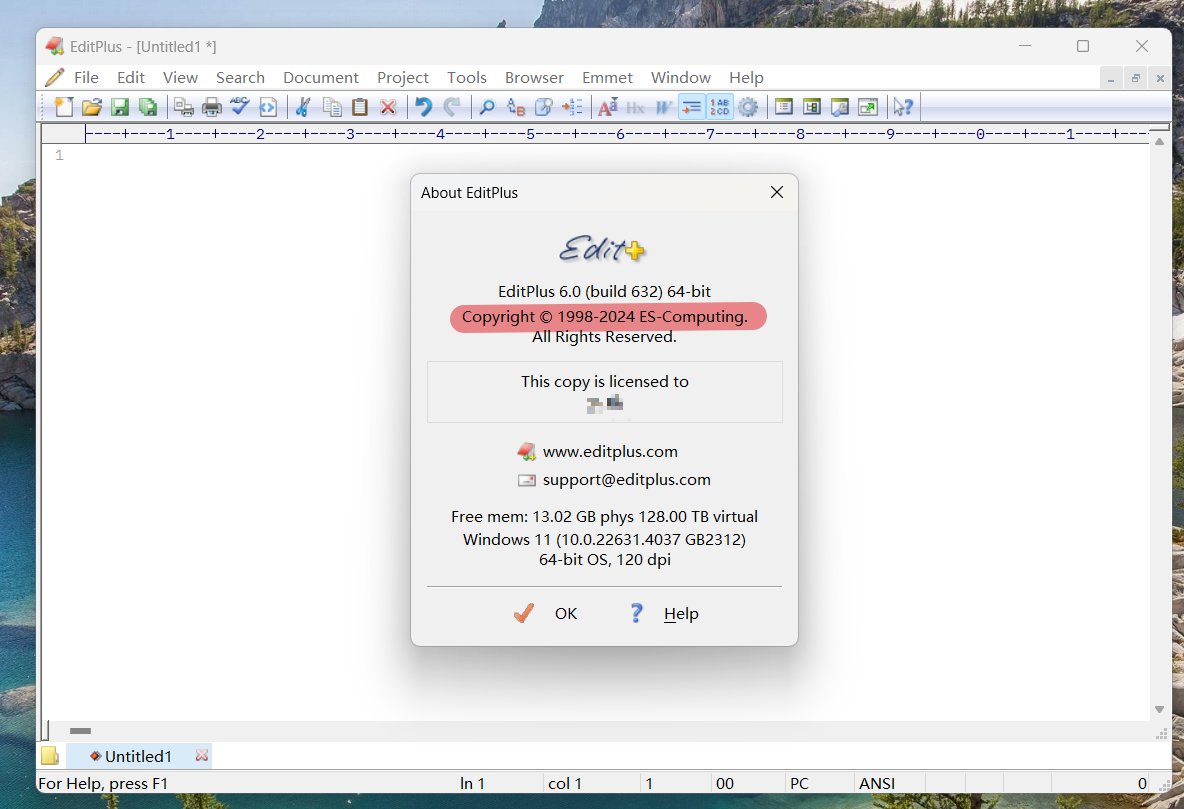Click the support@editplus.com email link
Viewport: 1184px width, 809px height.
pos(627,480)
